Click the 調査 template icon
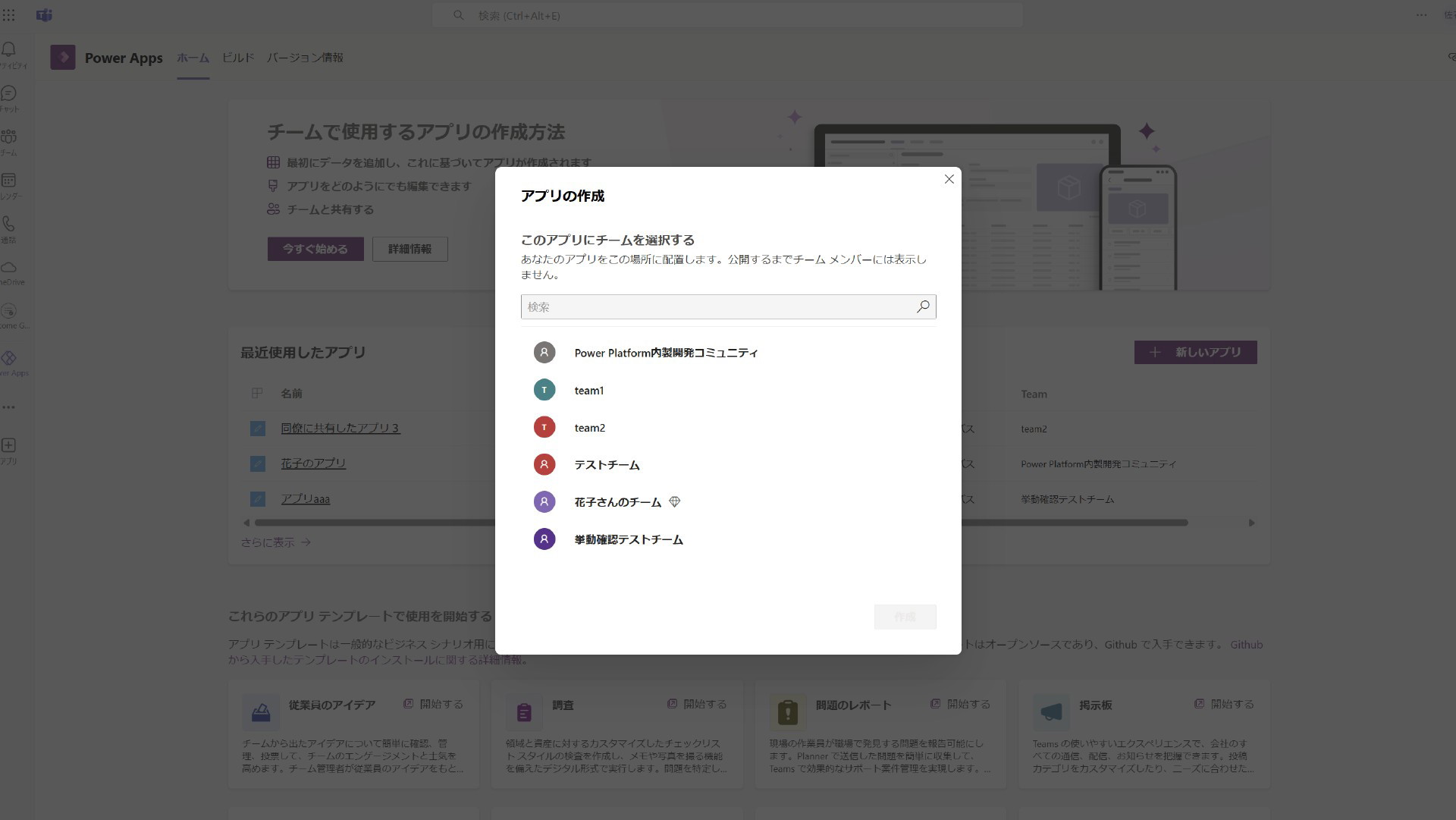 pyautogui.click(x=524, y=712)
